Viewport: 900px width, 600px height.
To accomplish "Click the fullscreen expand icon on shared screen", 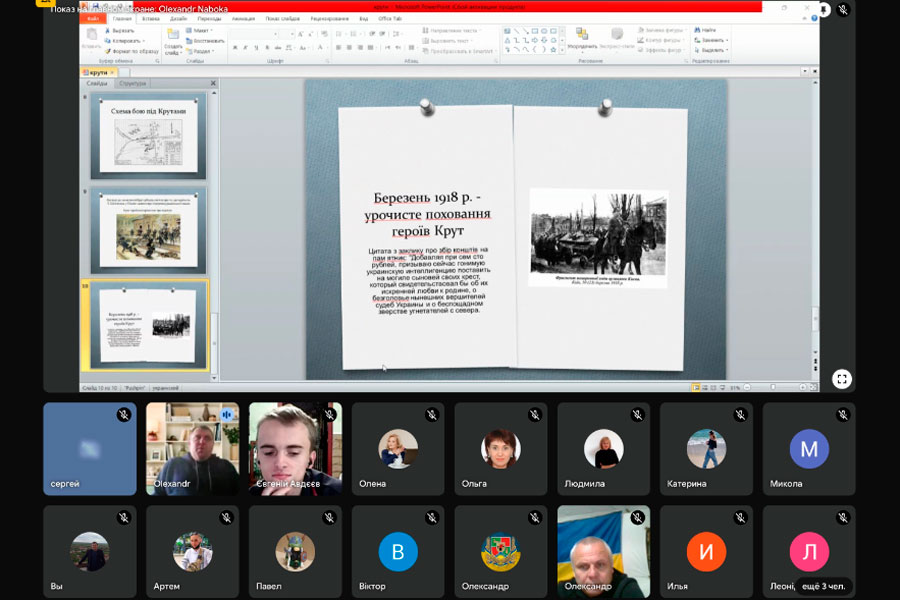I will coord(842,379).
